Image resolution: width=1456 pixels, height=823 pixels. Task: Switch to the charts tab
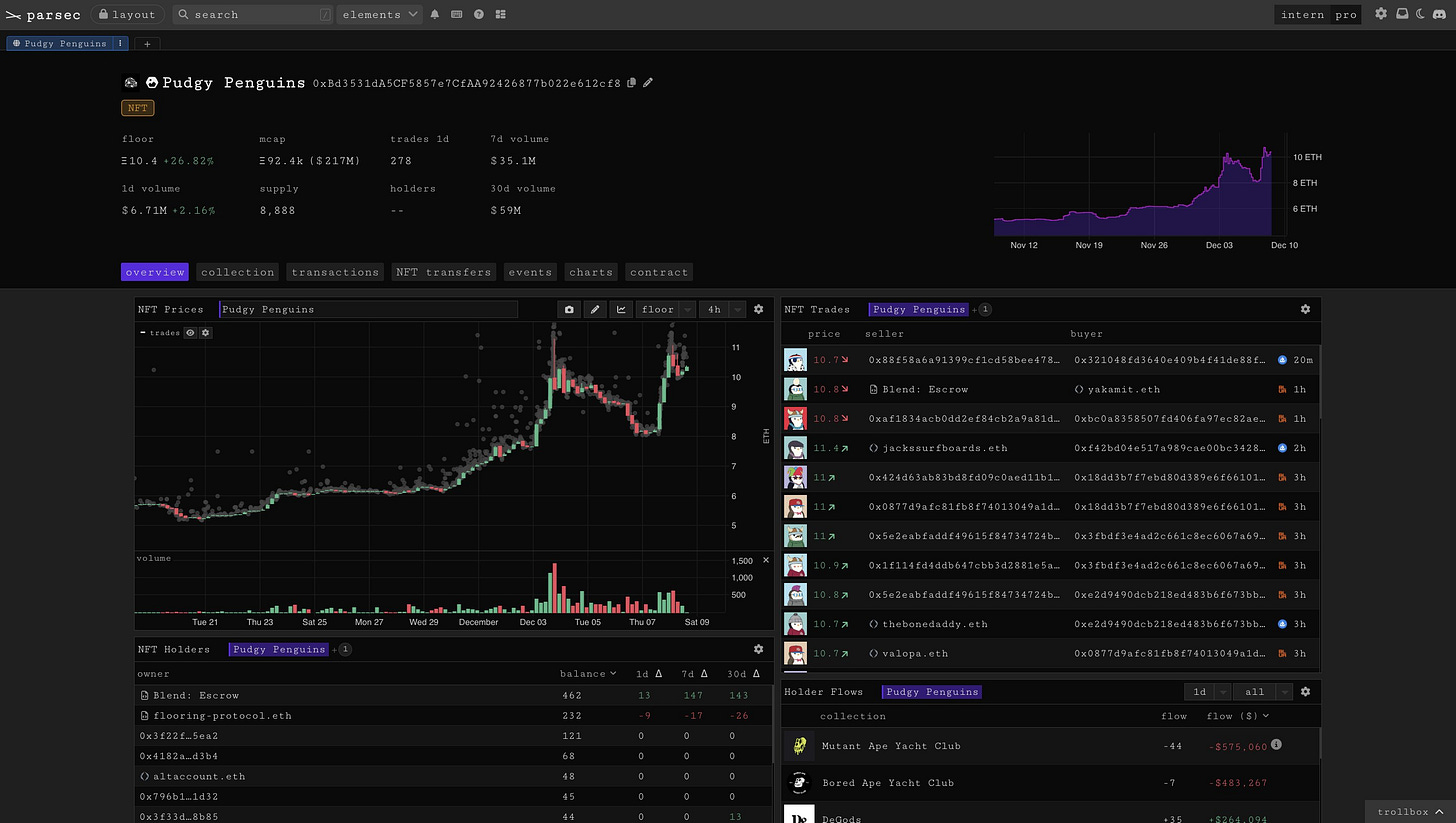tap(590, 272)
